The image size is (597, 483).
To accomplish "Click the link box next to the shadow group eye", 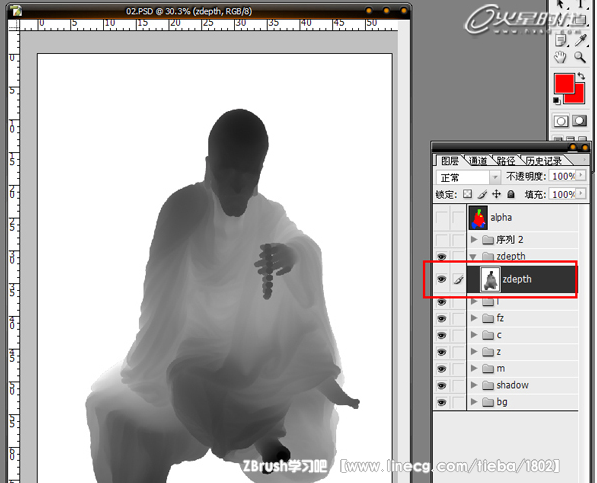I will click(x=458, y=385).
